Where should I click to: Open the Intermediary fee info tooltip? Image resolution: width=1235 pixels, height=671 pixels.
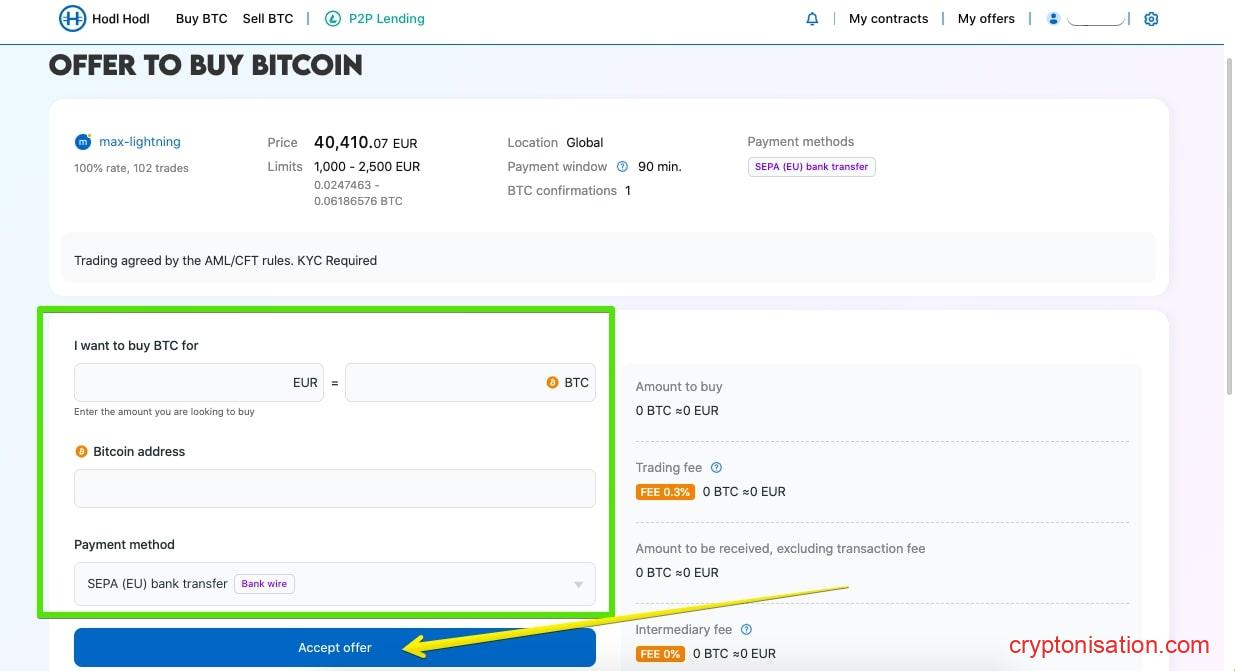(x=745, y=629)
